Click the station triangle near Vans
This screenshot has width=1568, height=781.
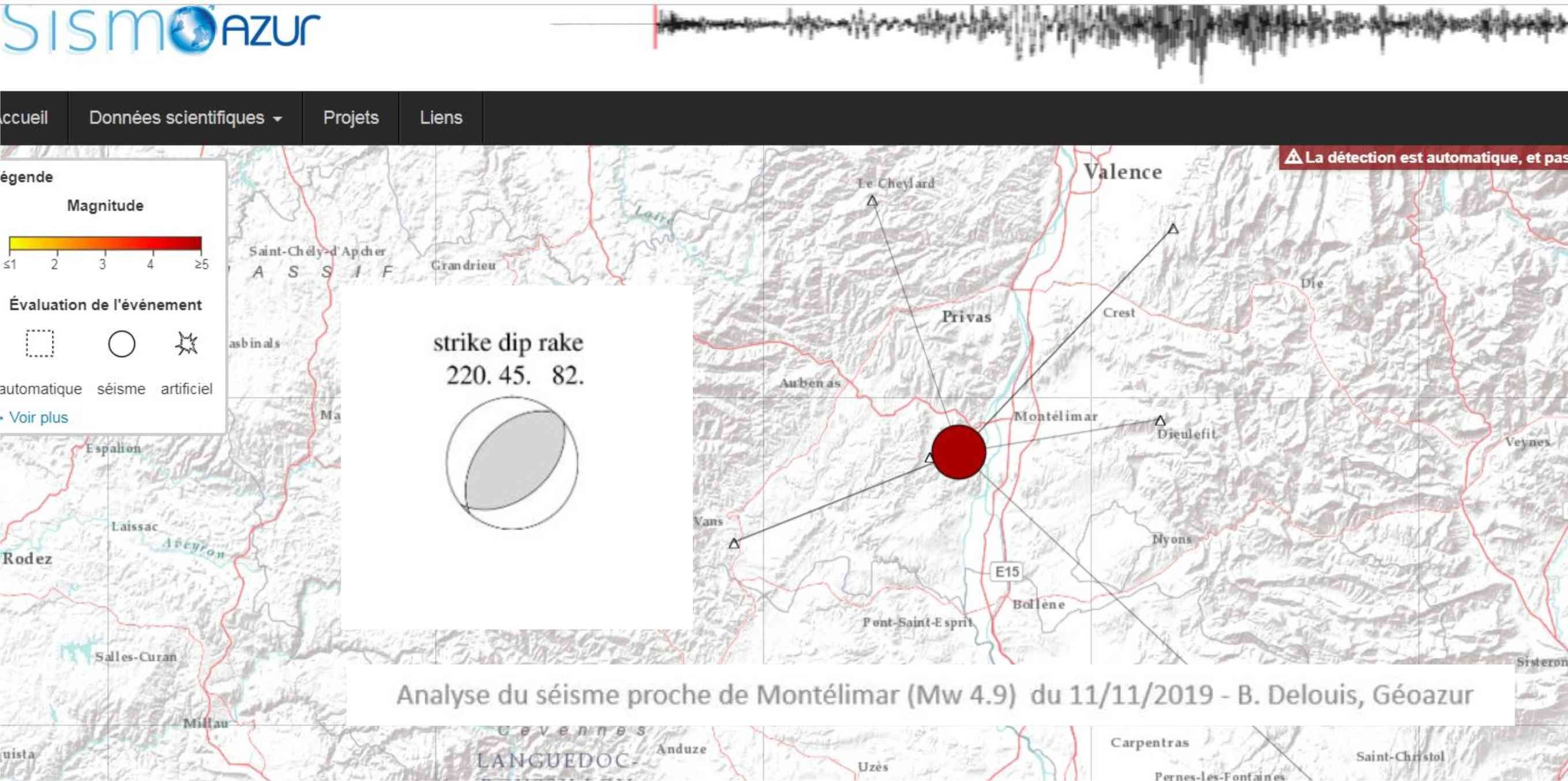pos(734,543)
